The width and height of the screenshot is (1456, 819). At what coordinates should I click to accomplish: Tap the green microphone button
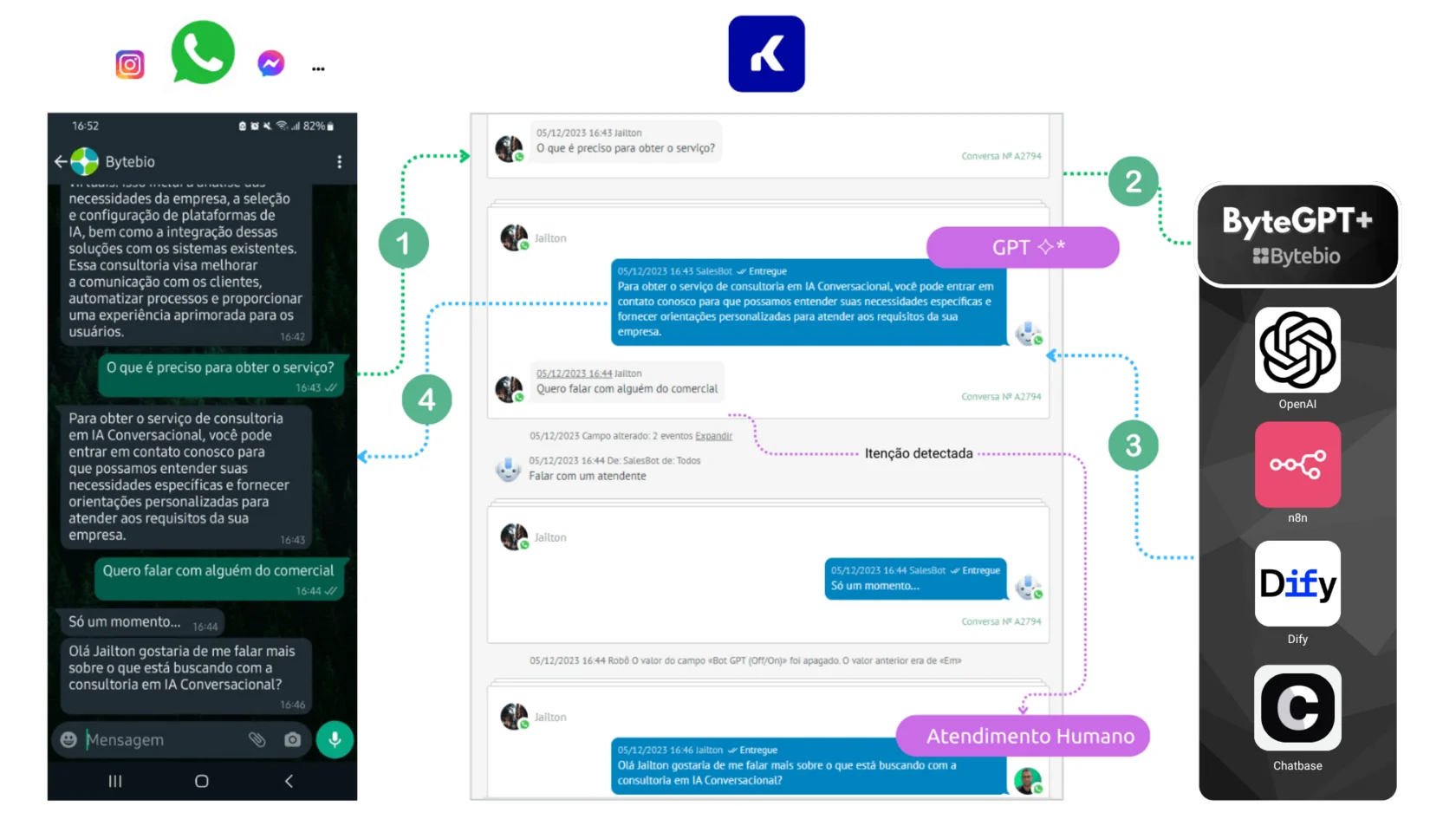335,739
